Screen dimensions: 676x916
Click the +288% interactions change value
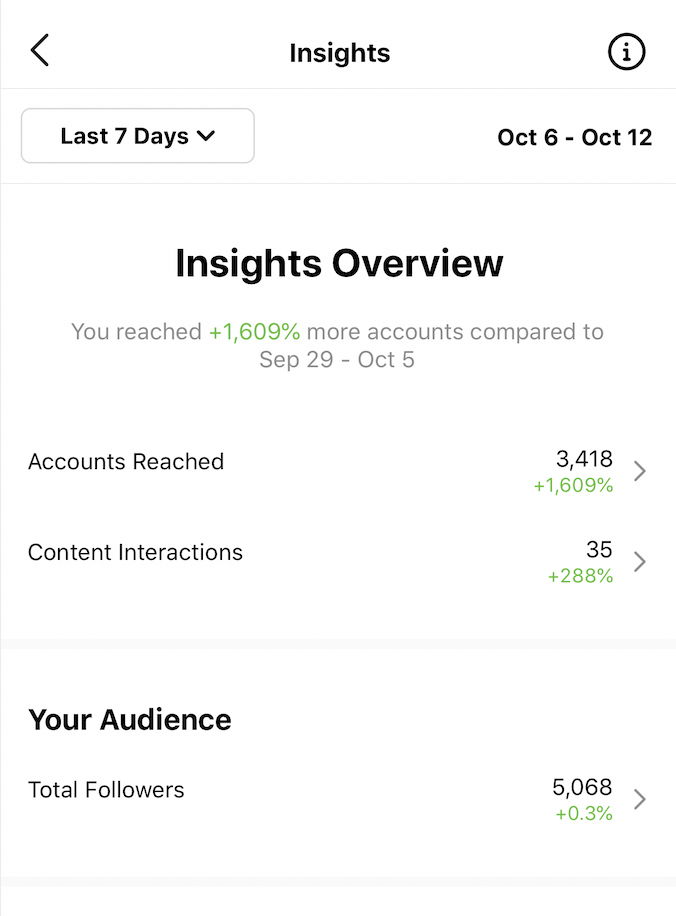[580, 576]
